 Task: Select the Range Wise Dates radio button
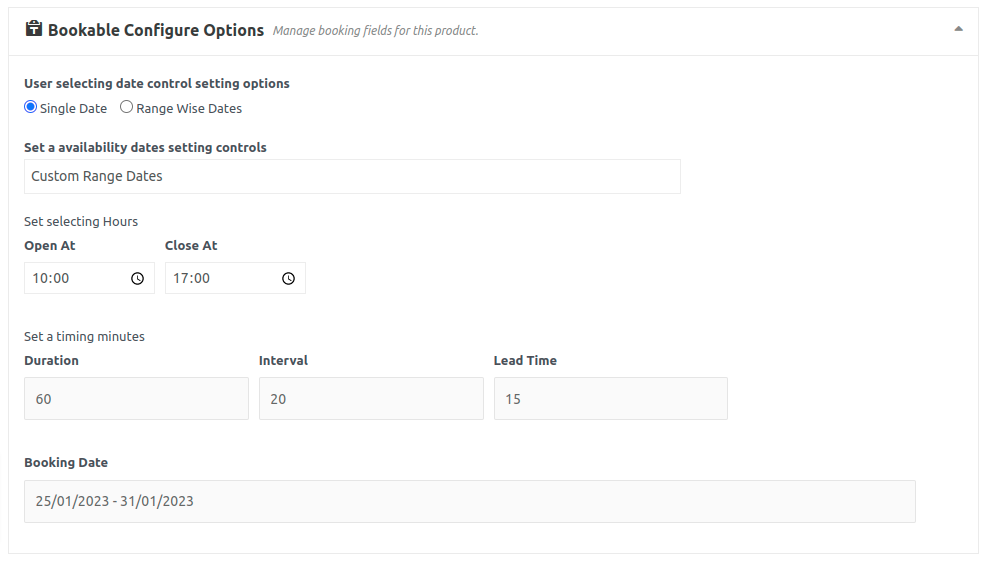[127, 107]
